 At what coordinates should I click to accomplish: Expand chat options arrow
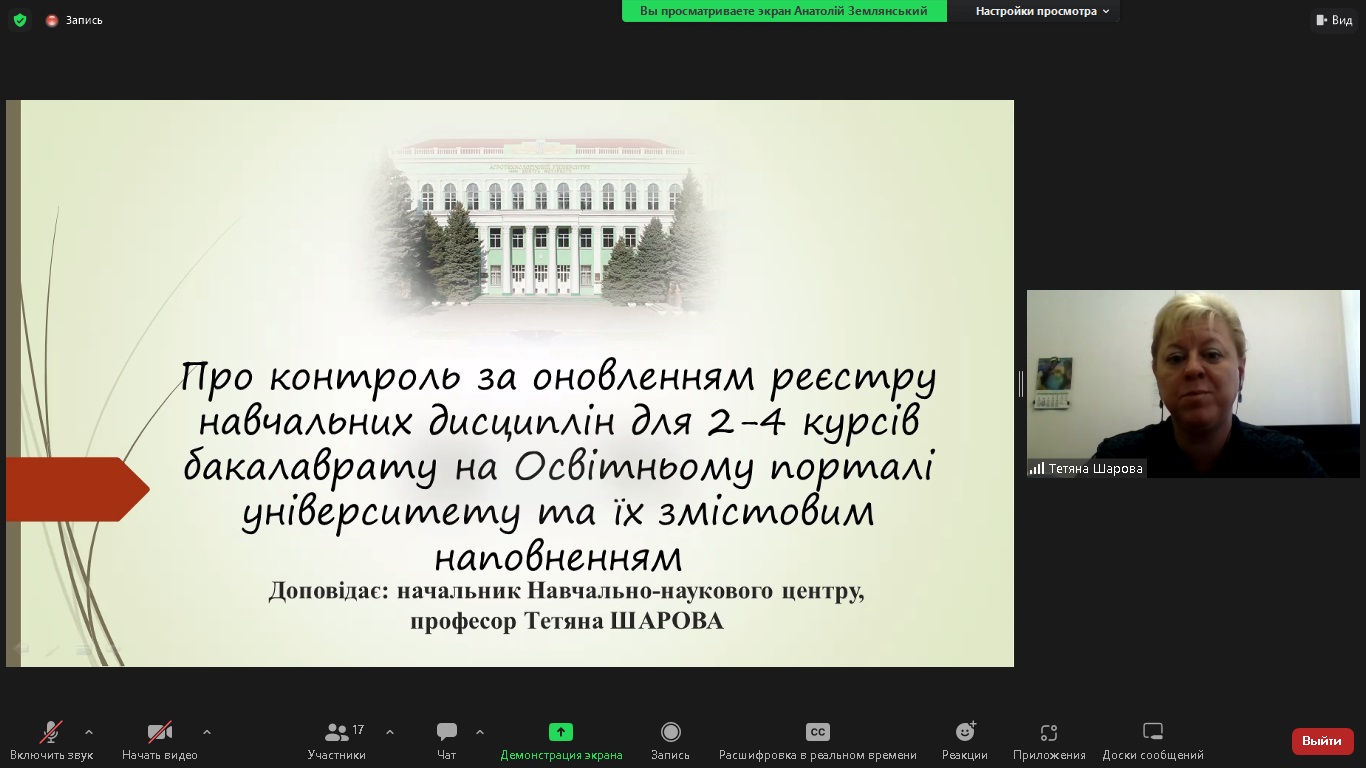pos(480,732)
